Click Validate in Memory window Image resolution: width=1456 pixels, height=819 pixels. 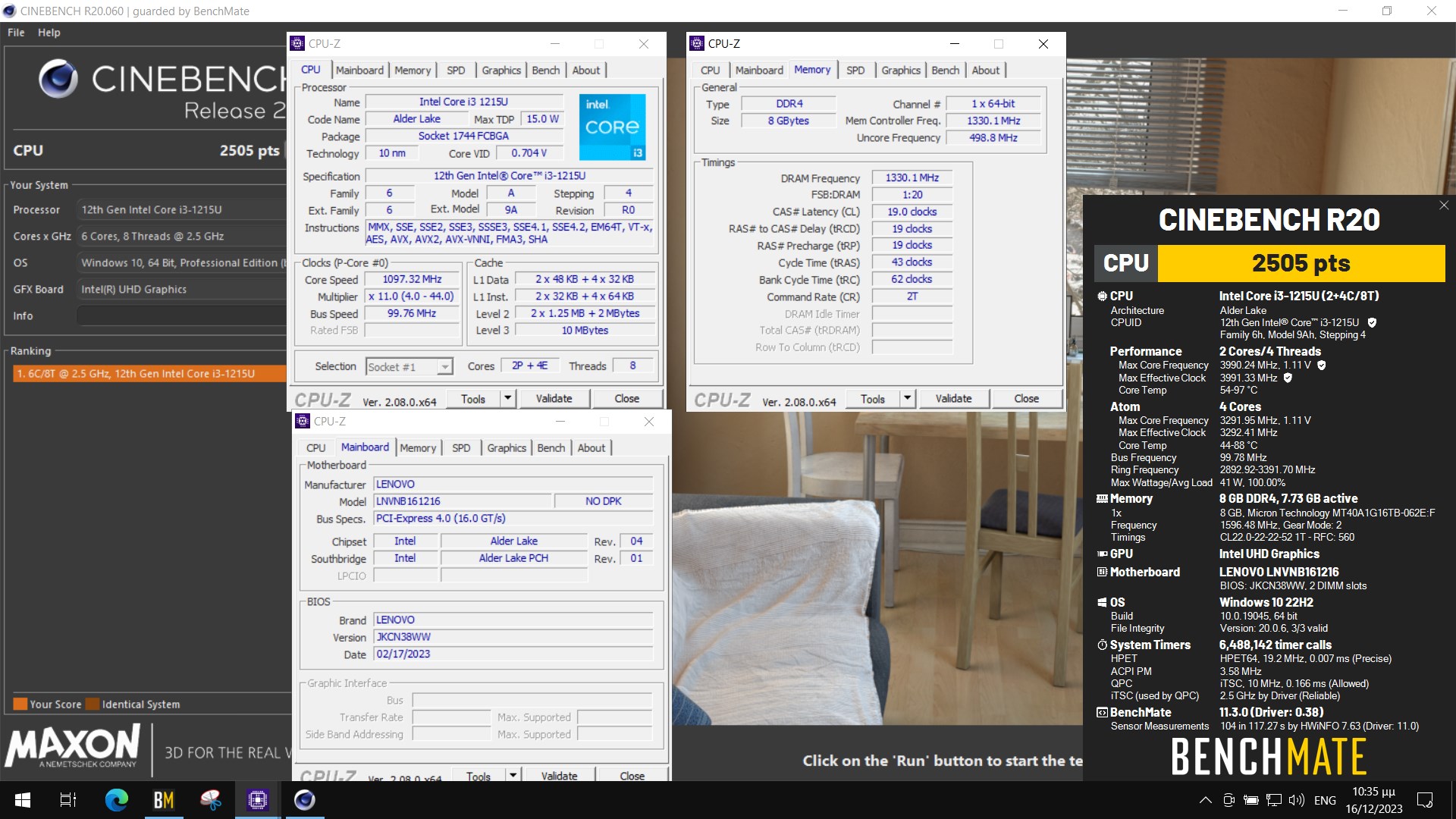tap(953, 398)
